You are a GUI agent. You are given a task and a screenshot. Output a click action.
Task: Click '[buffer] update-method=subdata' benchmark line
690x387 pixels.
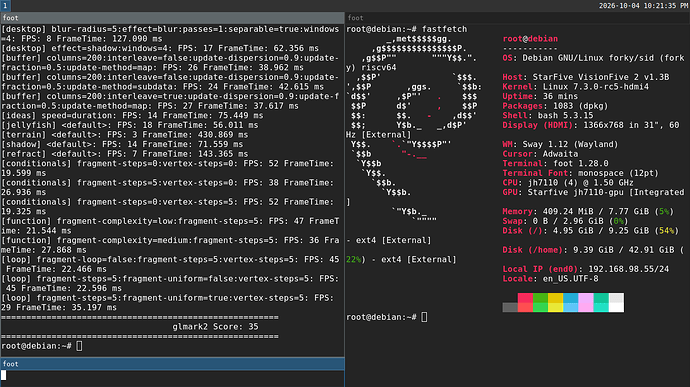170,82
